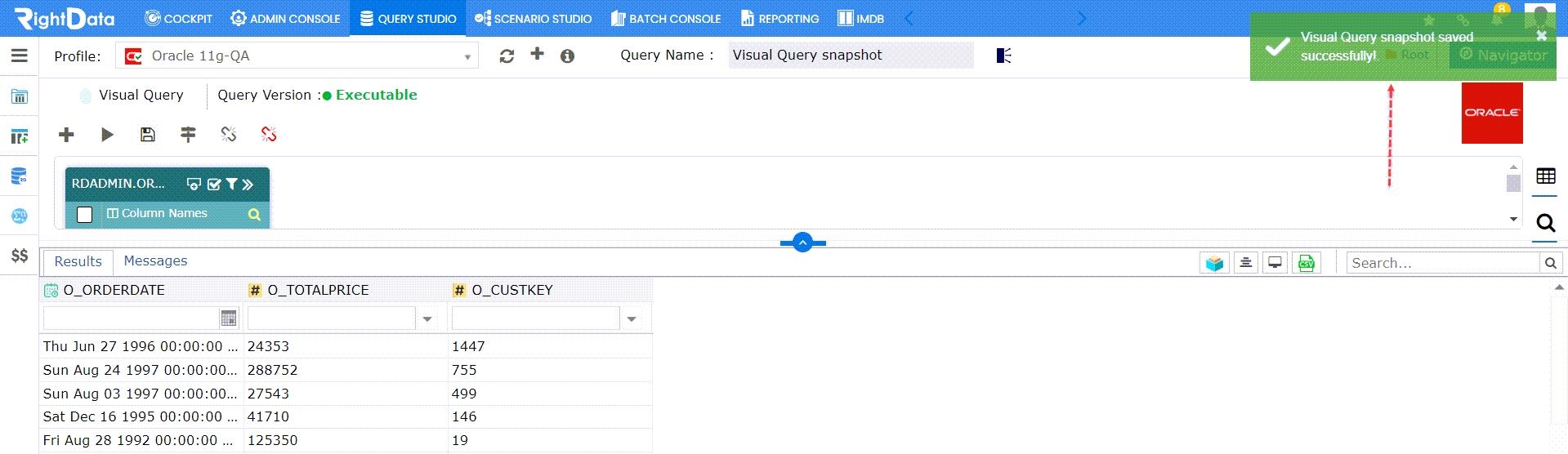Image resolution: width=1568 pixels, height=454 pixels.
Task: Toggle the side panel icon near Query Name
Action: coord(1004,56)
